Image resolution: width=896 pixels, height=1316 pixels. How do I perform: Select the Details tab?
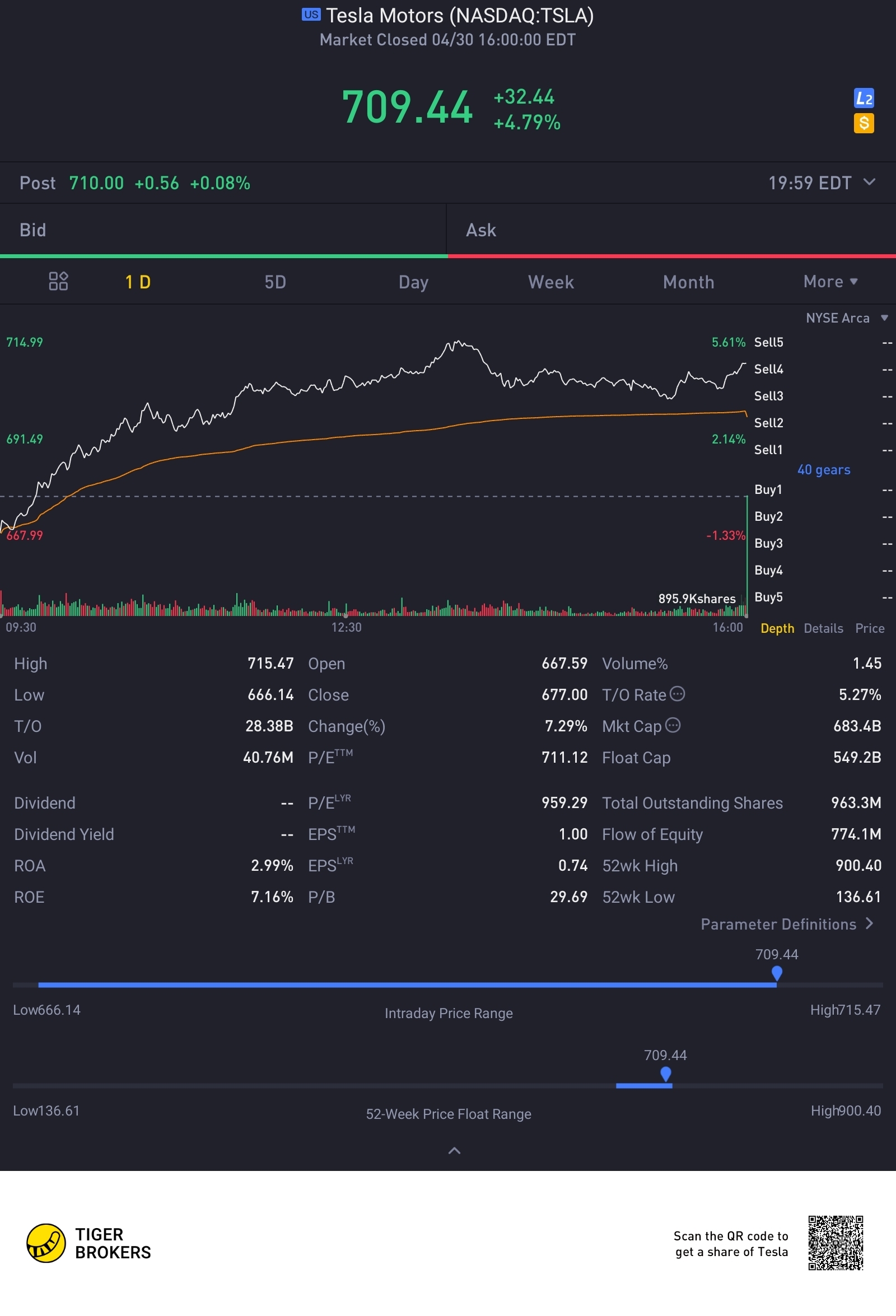pyautogui.click(x=824, y=628)
